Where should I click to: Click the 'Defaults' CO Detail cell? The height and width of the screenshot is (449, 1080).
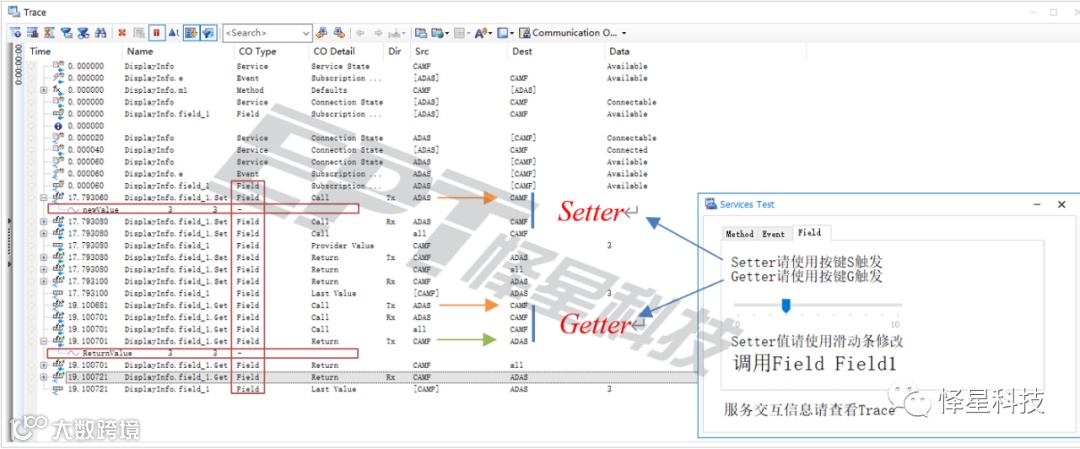[329, 90]
